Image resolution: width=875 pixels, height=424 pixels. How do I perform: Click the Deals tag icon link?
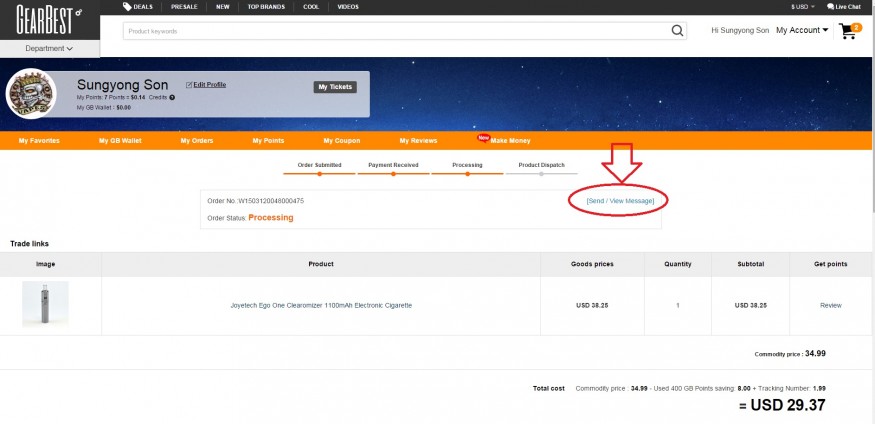tap(137, 7)
